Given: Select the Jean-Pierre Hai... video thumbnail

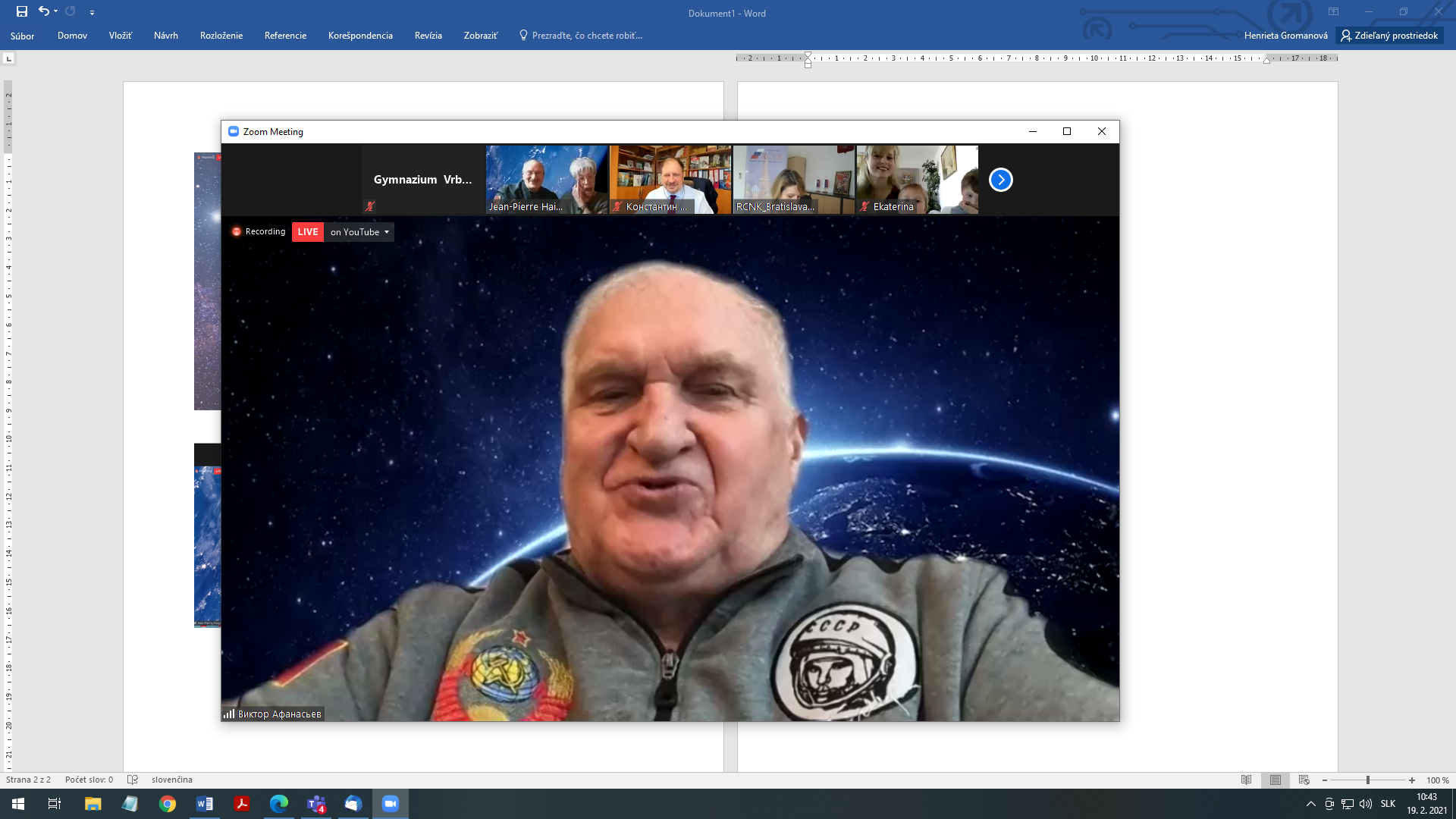Looking at the screenshot, I should (547, 180).
